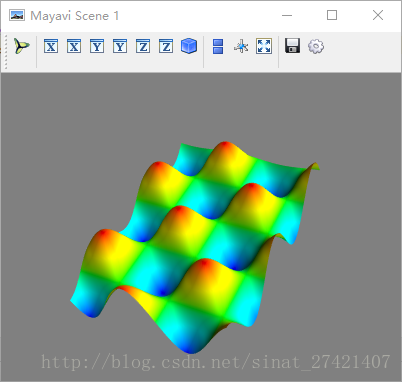Image resolution: width=402 pixels, height=382 pixels.
Task: Click the right X axis view icon
Action: 74,46
